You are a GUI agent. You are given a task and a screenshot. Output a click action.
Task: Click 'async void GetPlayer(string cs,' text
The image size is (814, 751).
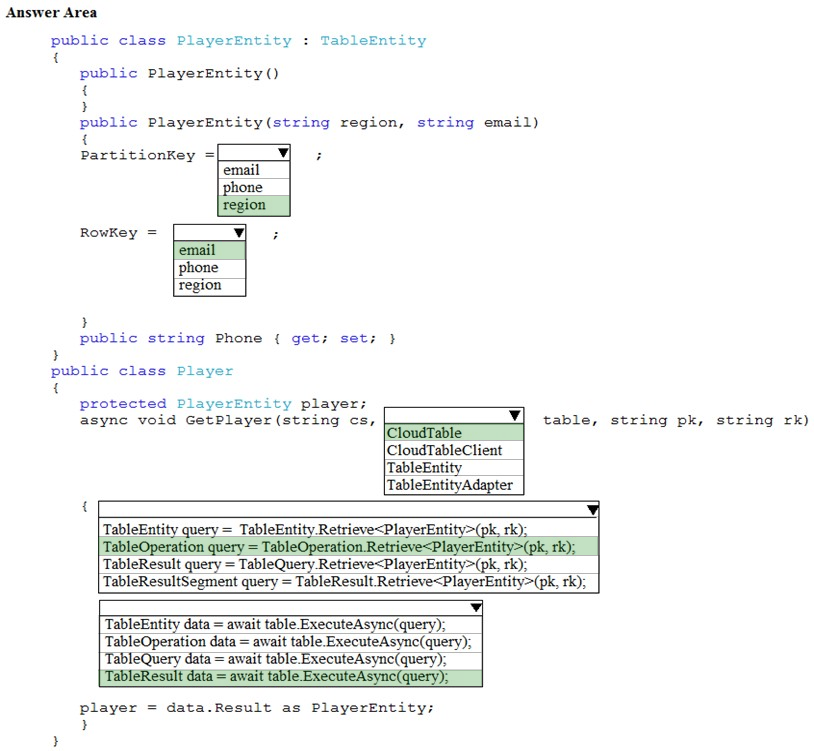pyautogui.click(x=228, y=420)
